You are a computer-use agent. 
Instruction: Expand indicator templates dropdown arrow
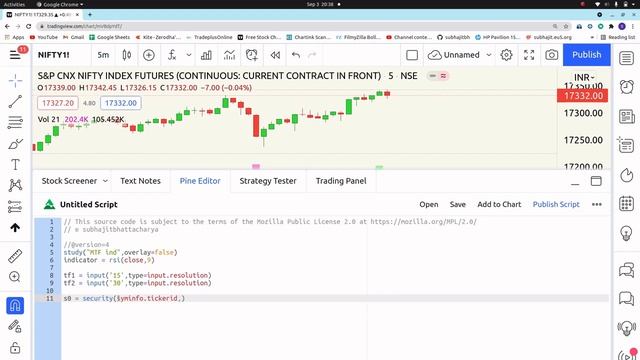pyautogui.click(x=189, y=55)
